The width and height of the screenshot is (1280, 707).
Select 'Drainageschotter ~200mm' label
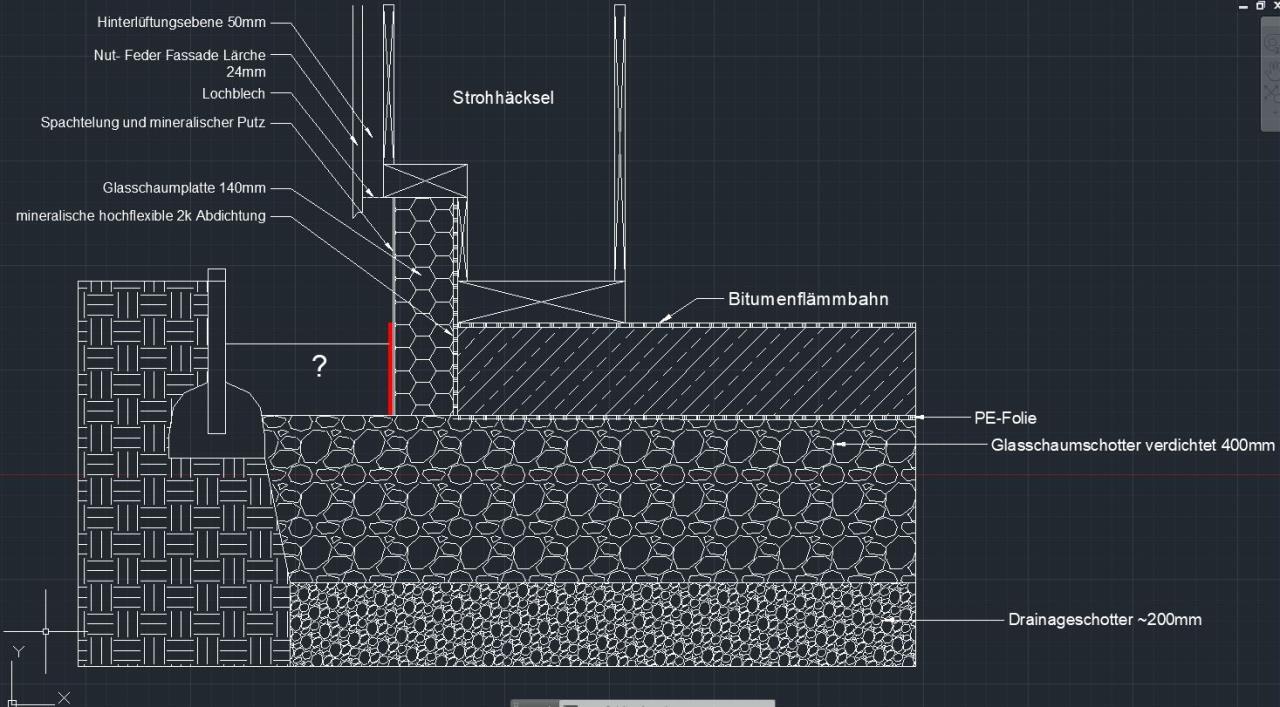(x=1105, y=620)
